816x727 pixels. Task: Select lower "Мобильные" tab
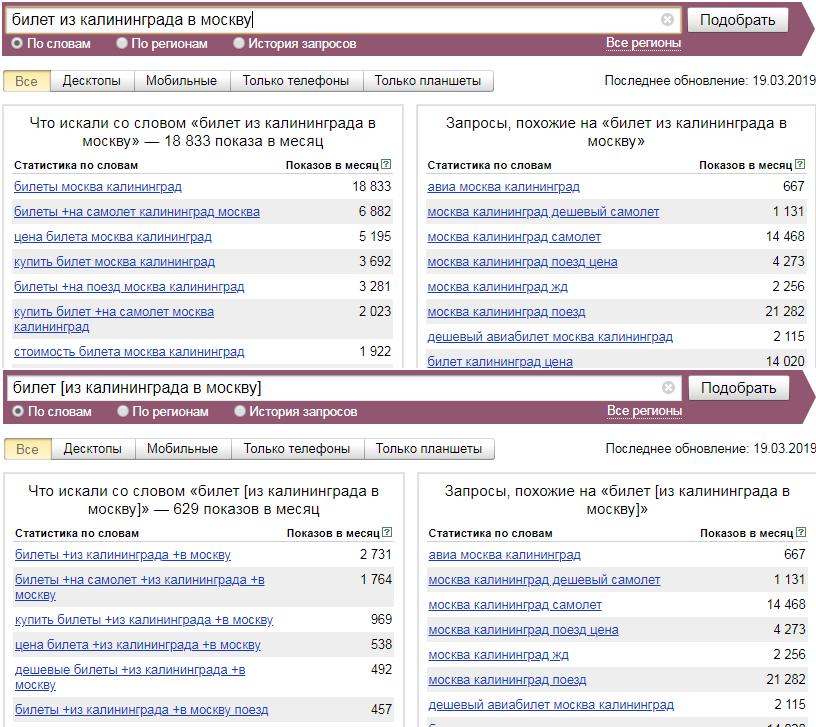[x=182, y=449]
